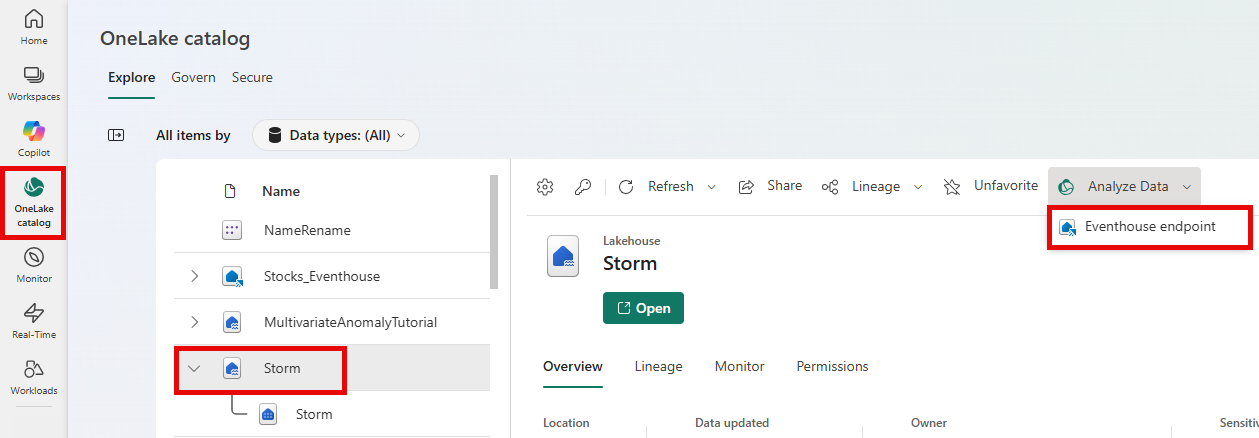Viewport: 1259px width, 438px height.
Task: Switch to the Govern tab
Action: click(x=193, y=77)
